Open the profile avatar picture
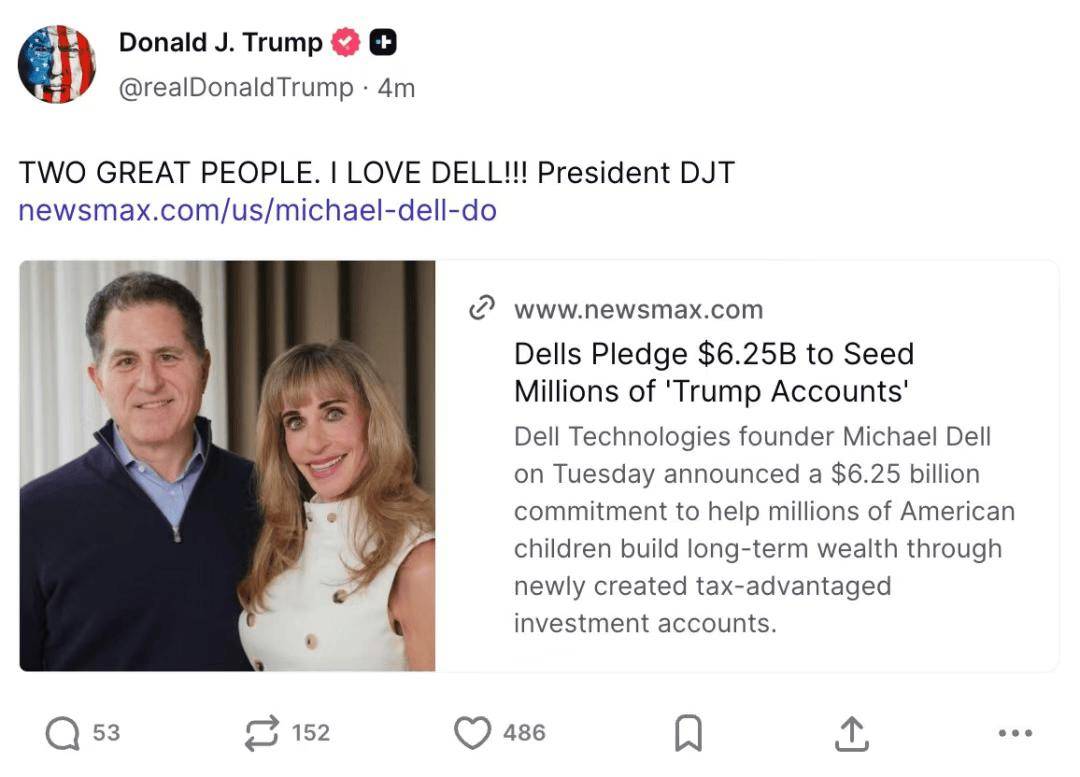This screenshot has width=1080, height=777. coord(57,64)
